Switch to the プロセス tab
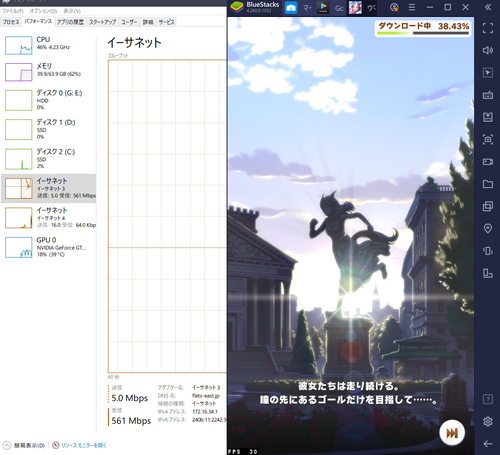 point(11,22)
